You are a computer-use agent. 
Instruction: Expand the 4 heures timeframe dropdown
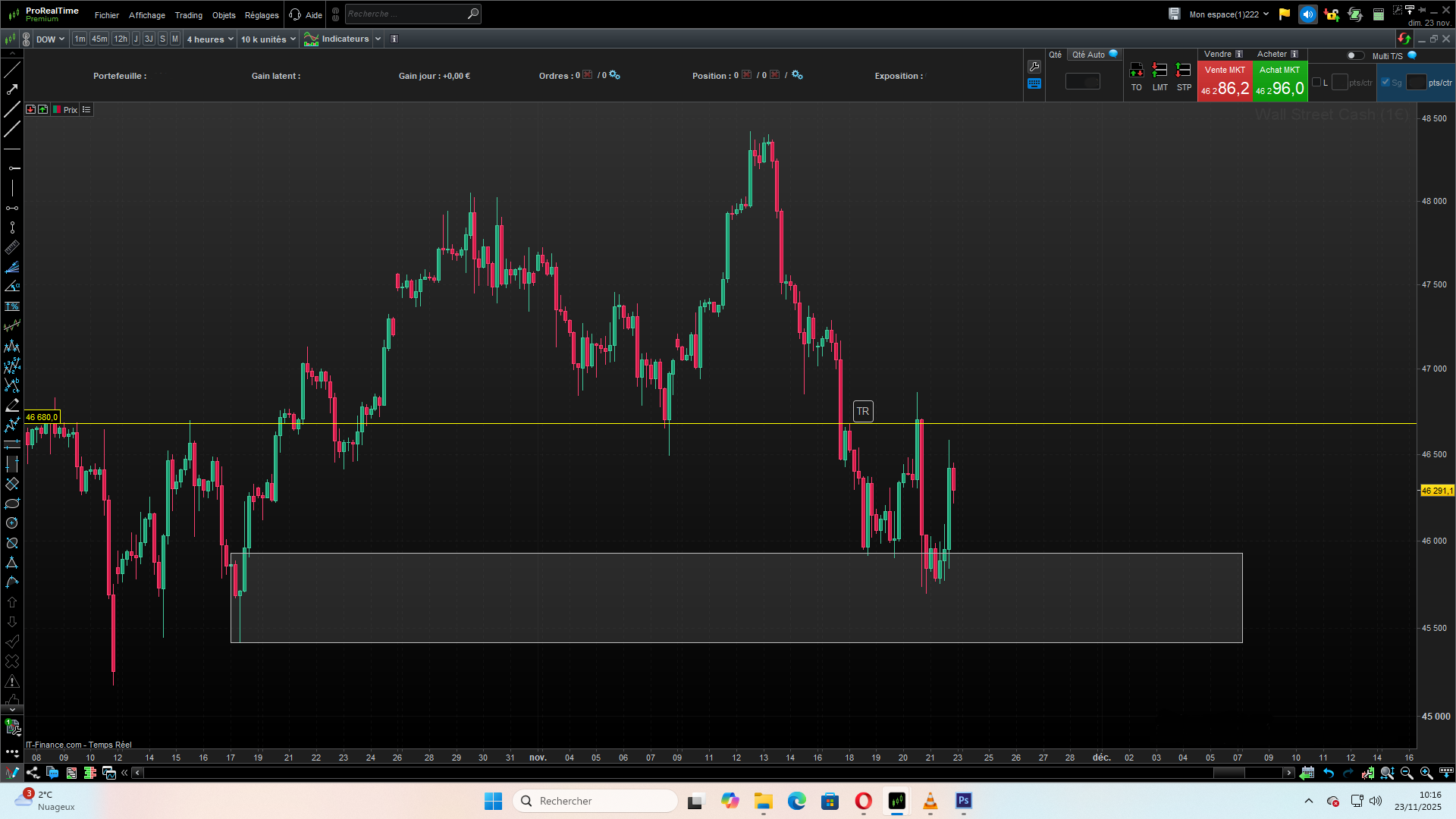(210, 39)
